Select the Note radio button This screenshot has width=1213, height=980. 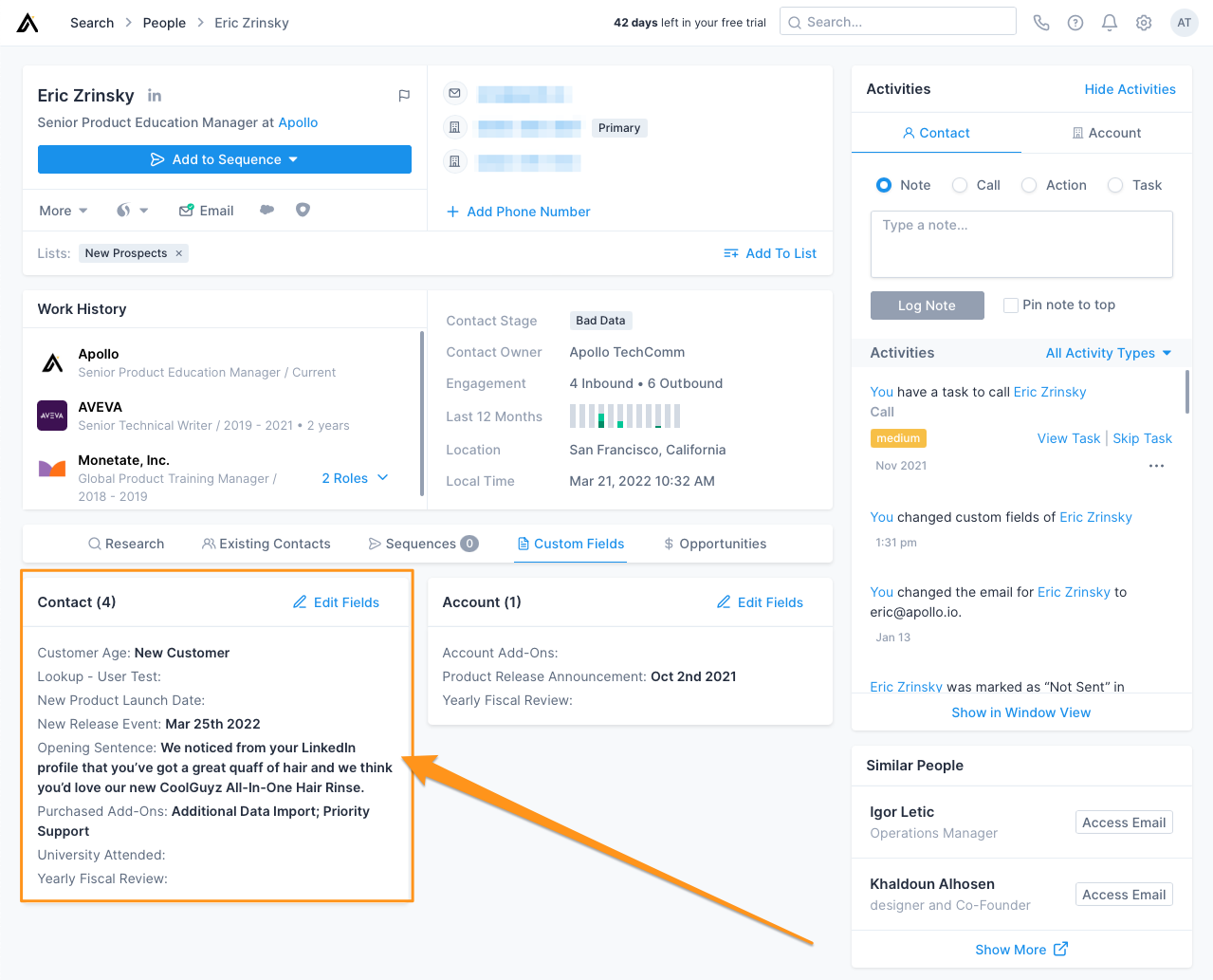(883, 185)
